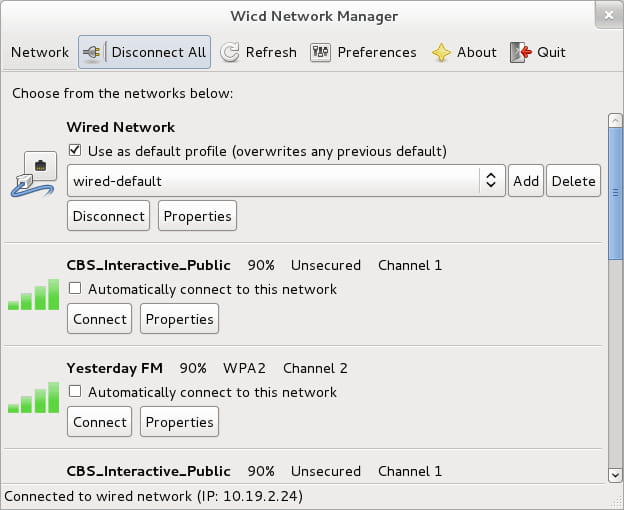Click the About star icon
The height and width of the screenshot is (510, 624).
click(441, 52)
